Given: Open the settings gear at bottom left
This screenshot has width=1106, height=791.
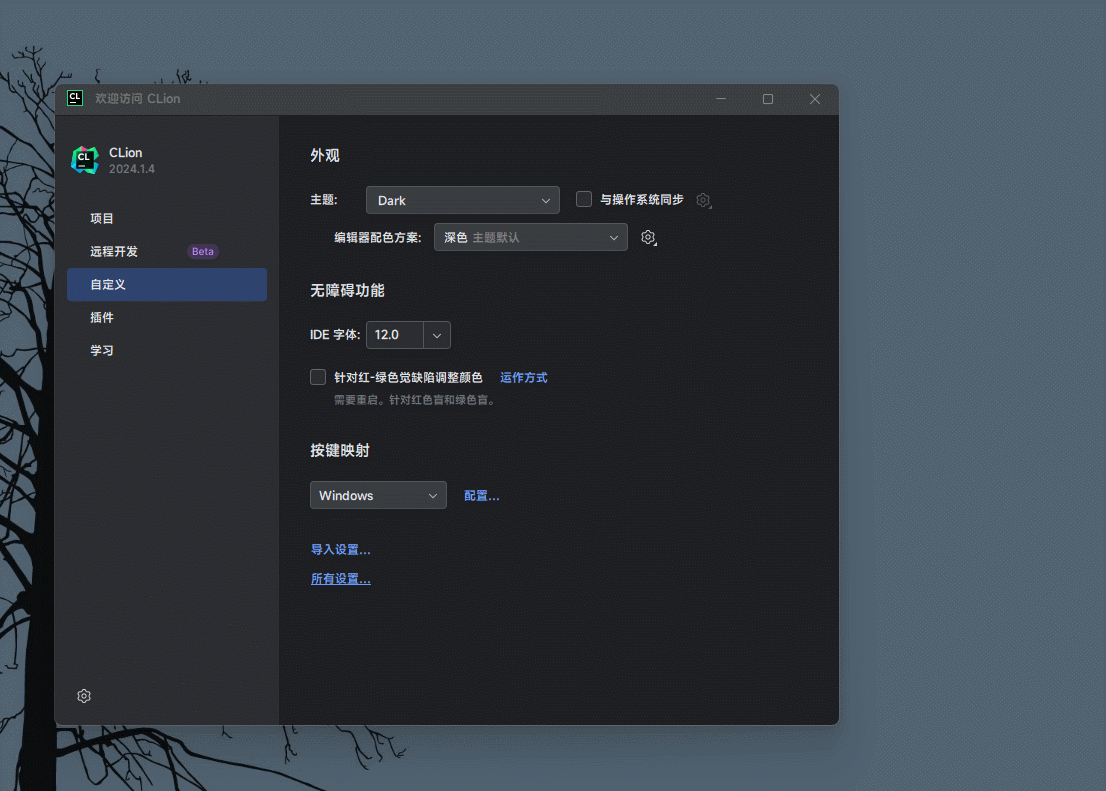Looking at the screenshot, I should click(84, 695).
